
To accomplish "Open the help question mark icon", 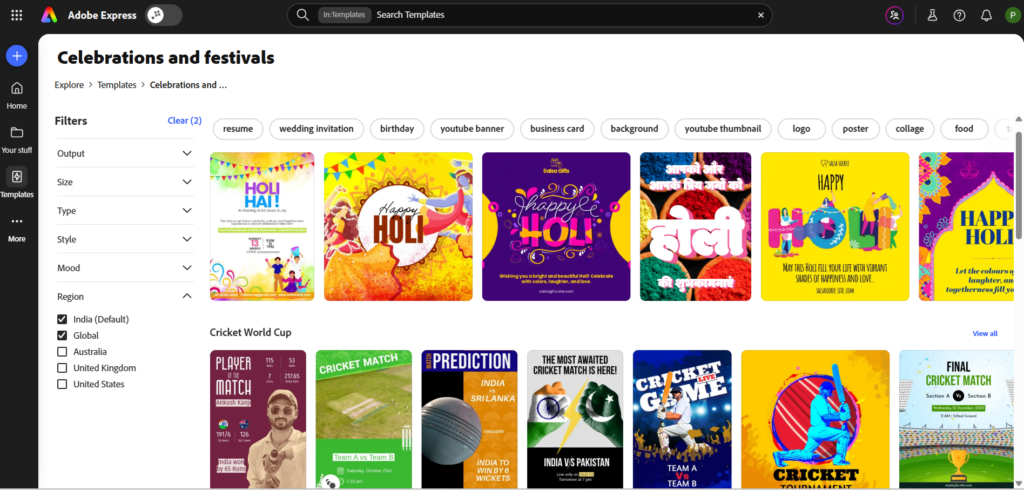I will (959, 15).
